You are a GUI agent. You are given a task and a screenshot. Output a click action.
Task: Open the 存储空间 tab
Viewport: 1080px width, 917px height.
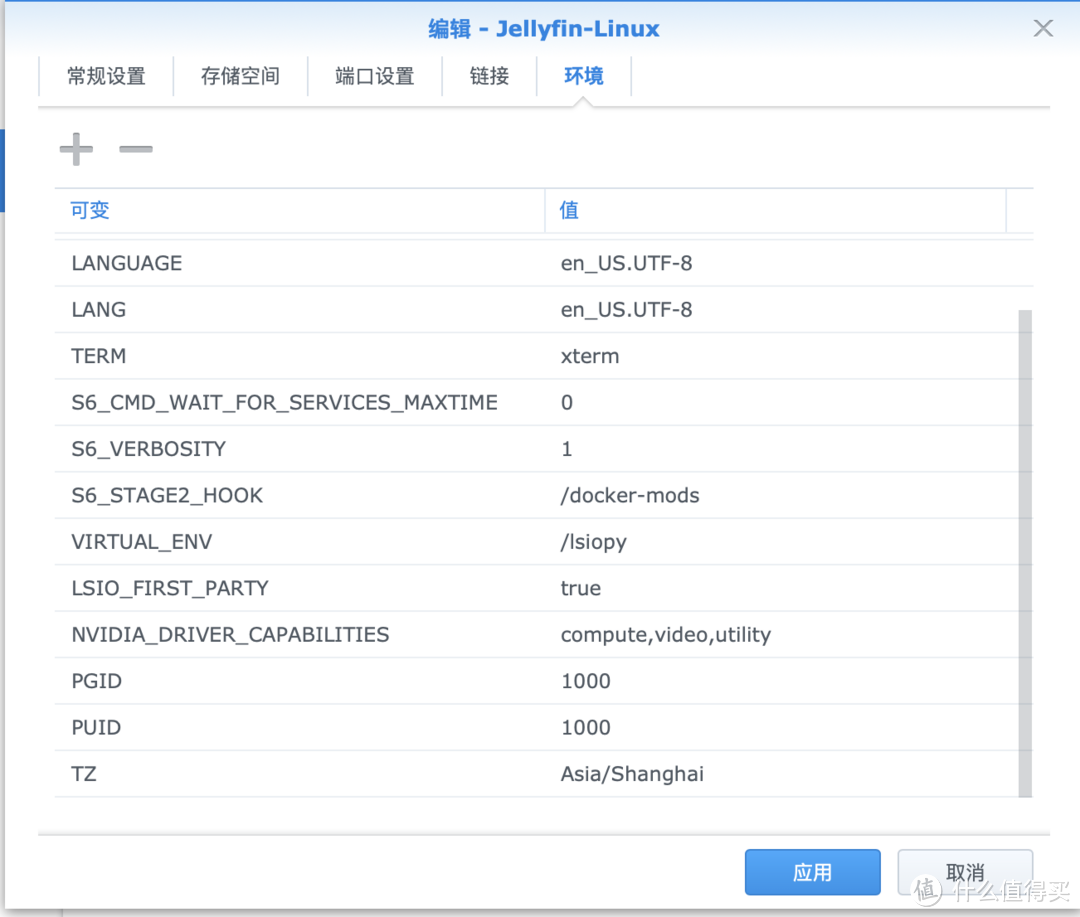point(240,76)
